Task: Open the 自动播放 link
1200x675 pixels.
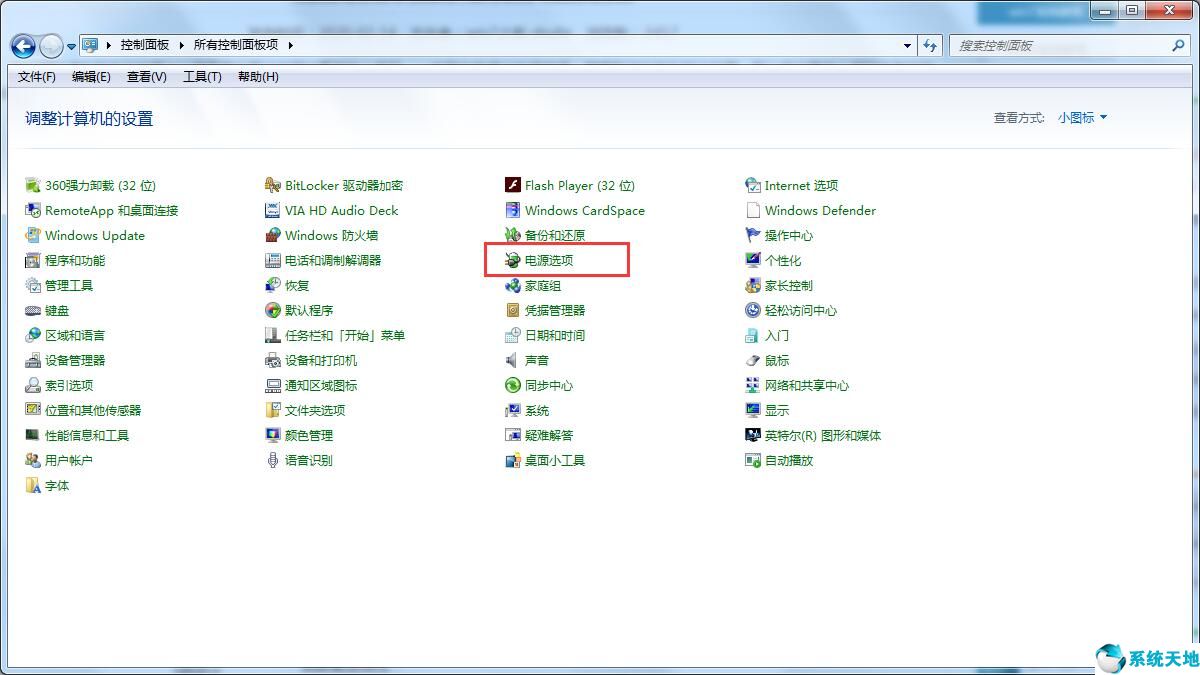Action: (x=789, y=460)
